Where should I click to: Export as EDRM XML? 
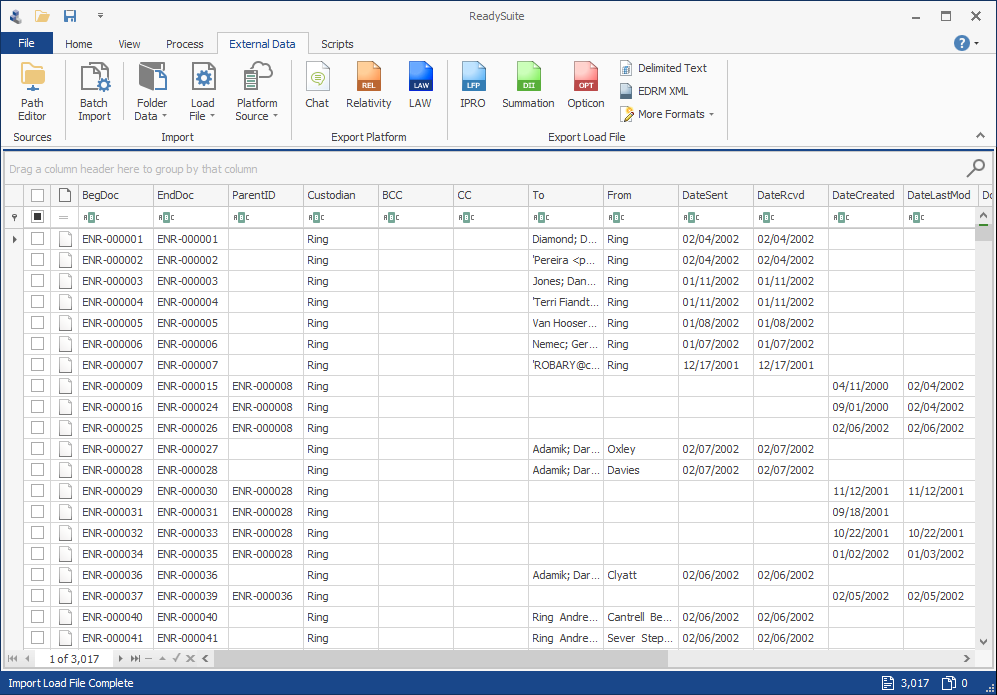click(654, 91)
